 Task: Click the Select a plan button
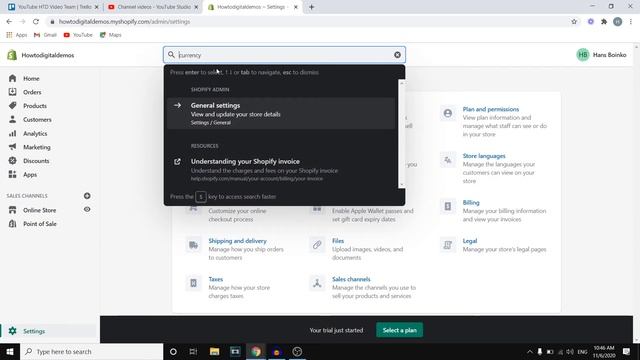click(400, 330)
